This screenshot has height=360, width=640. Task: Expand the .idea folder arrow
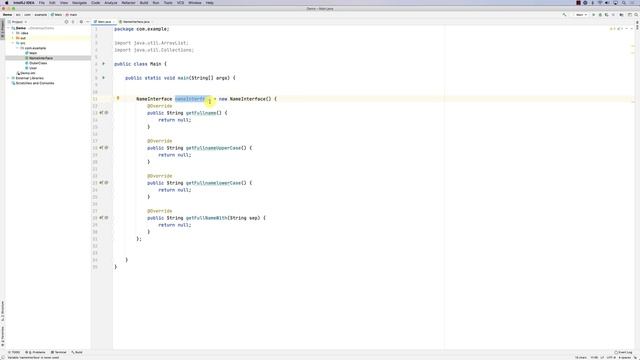tap(13, 33)
